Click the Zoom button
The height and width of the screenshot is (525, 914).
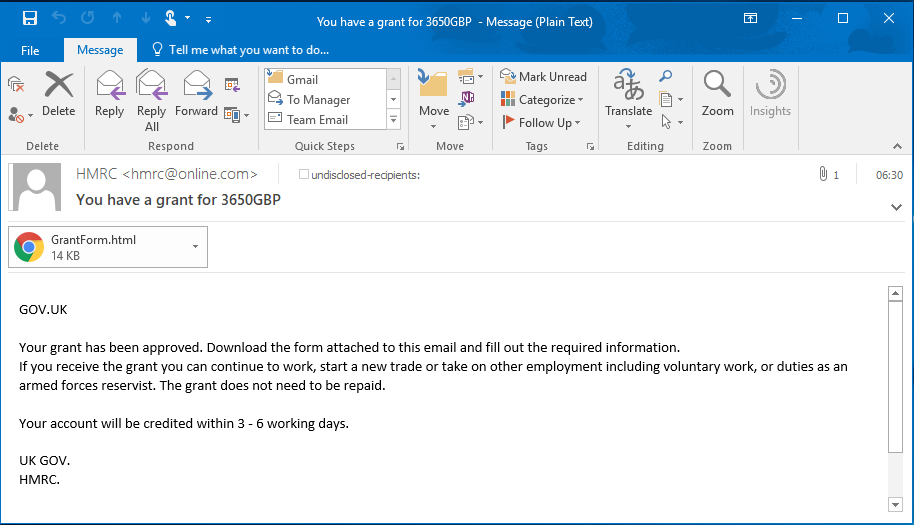pos(717,94)
